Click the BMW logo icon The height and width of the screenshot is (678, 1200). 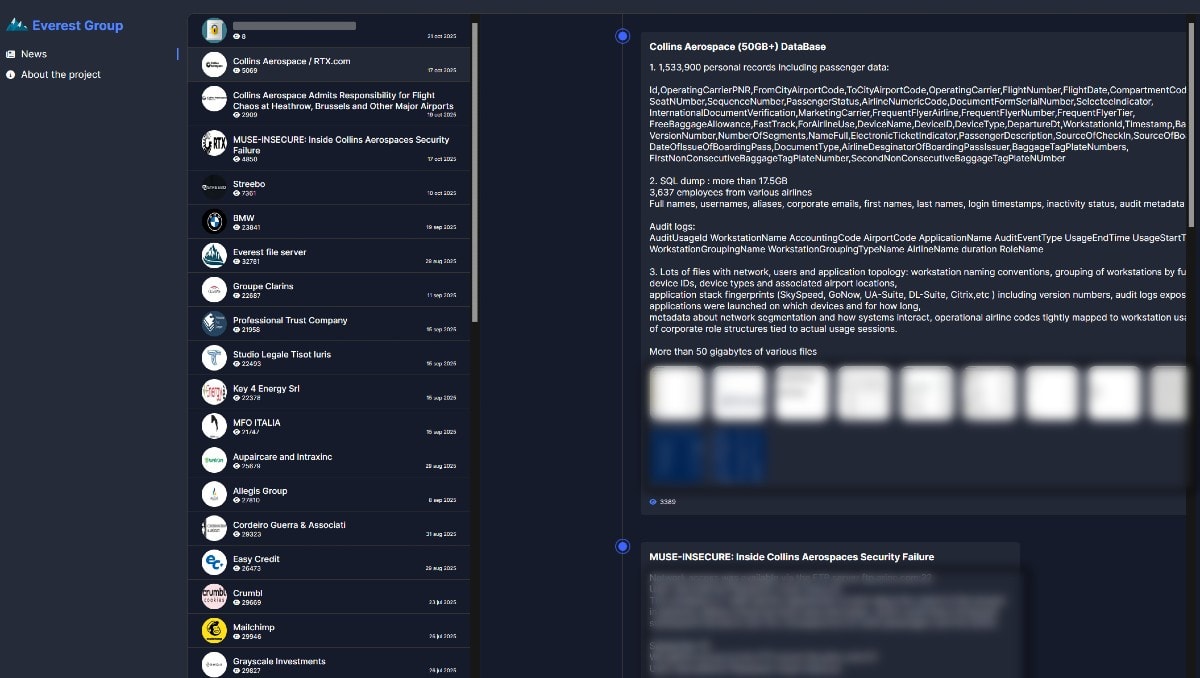[x=214, y=222]
